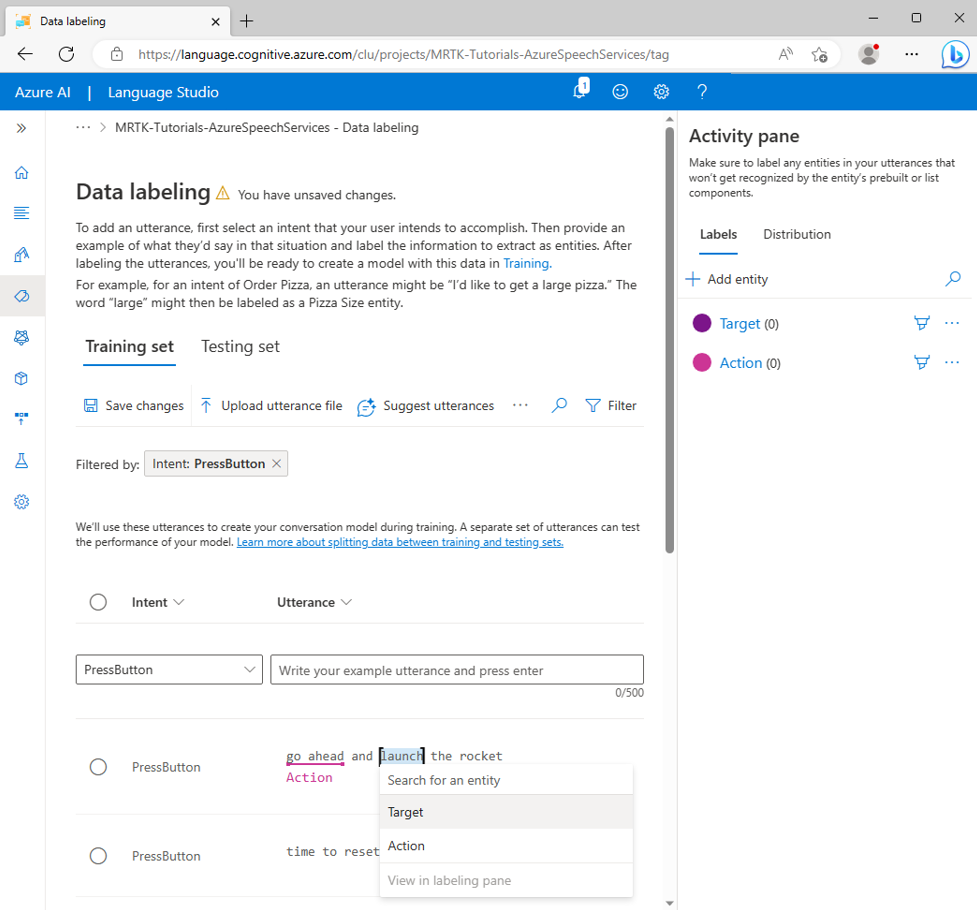Open the feedback smiley icon
Screen dimensions: 977x910
point(620,92)
